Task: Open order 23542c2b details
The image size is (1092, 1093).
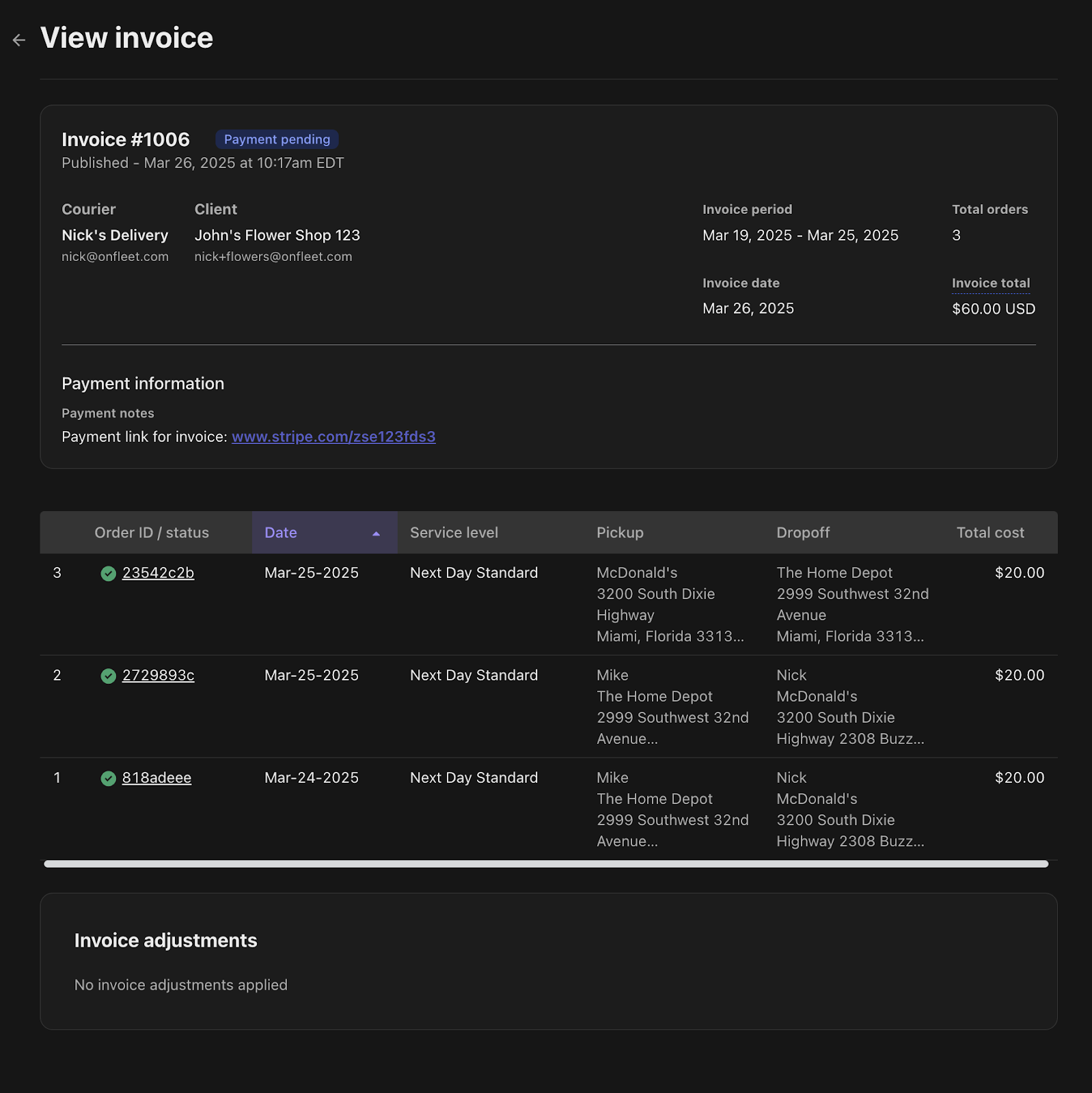Action: coord(158,573)
